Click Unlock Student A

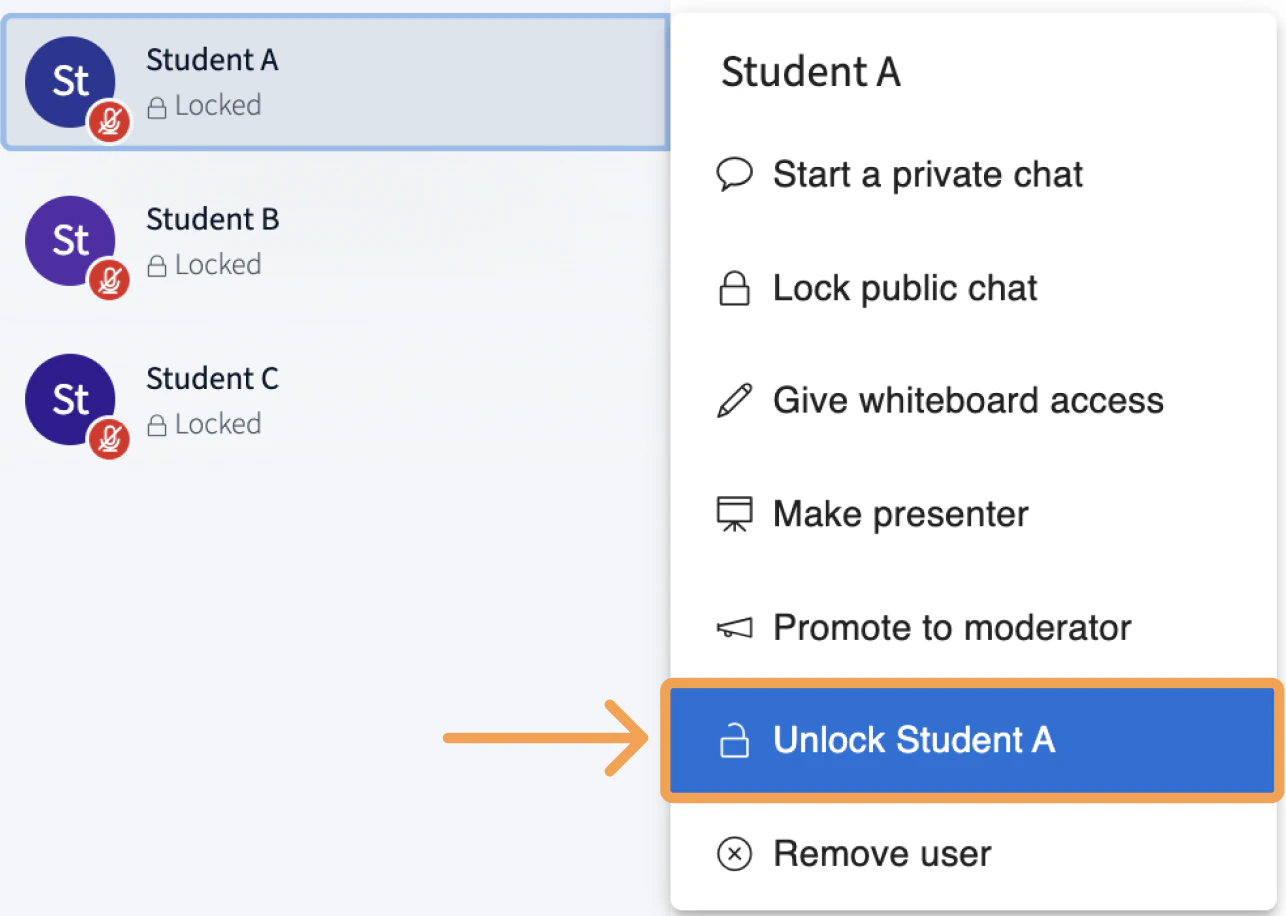pos(913,741)
